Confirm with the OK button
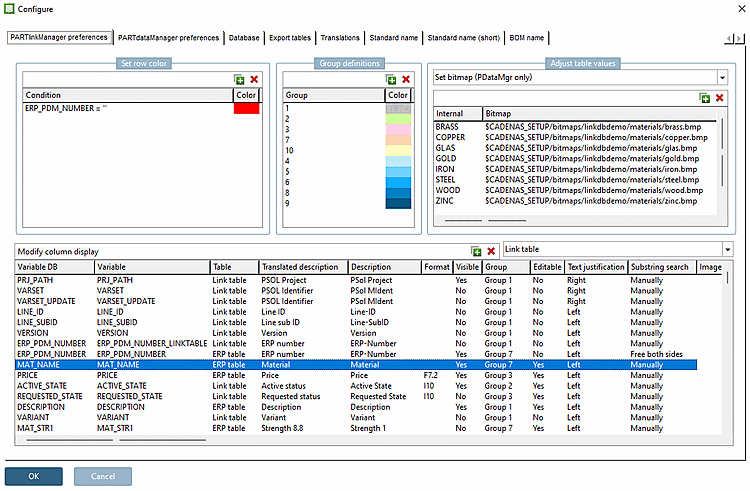Image resolution: width=750 pixels, height=491 pixels. 34,475
